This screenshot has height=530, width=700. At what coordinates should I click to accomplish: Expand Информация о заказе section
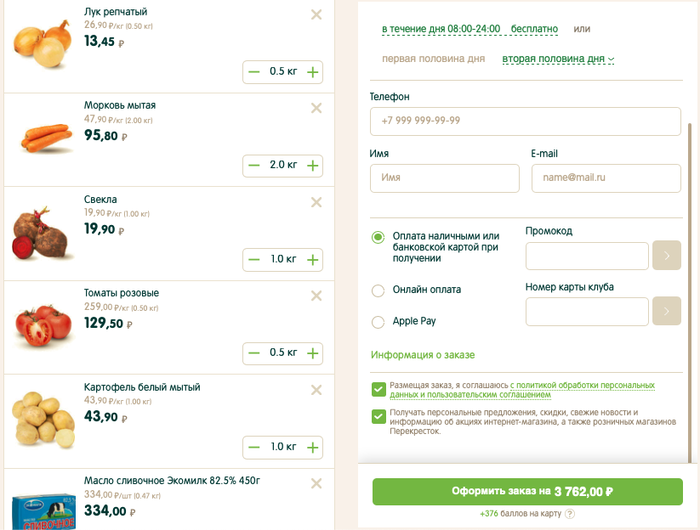[x=422, y=355]
